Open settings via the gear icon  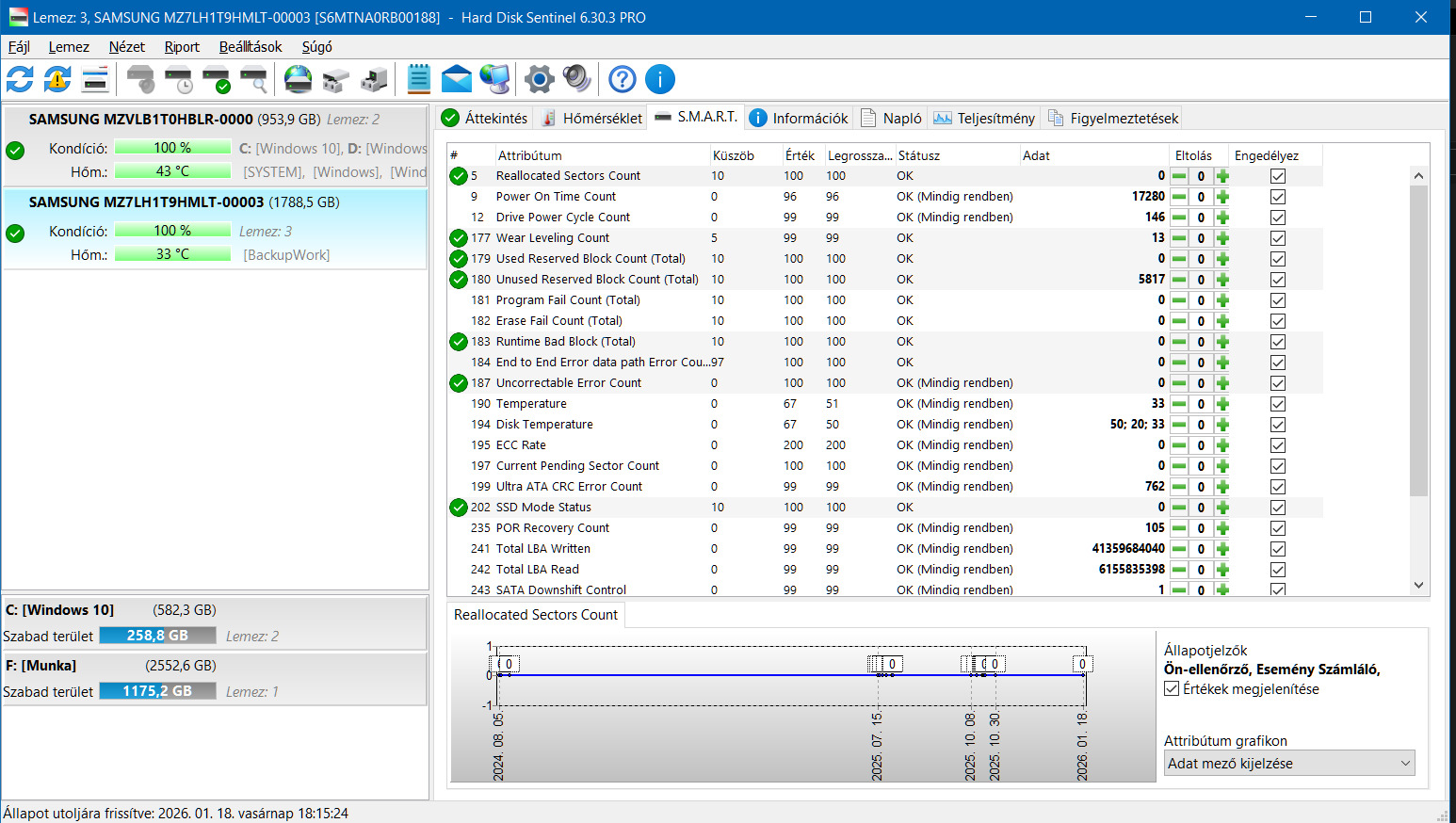539,79
